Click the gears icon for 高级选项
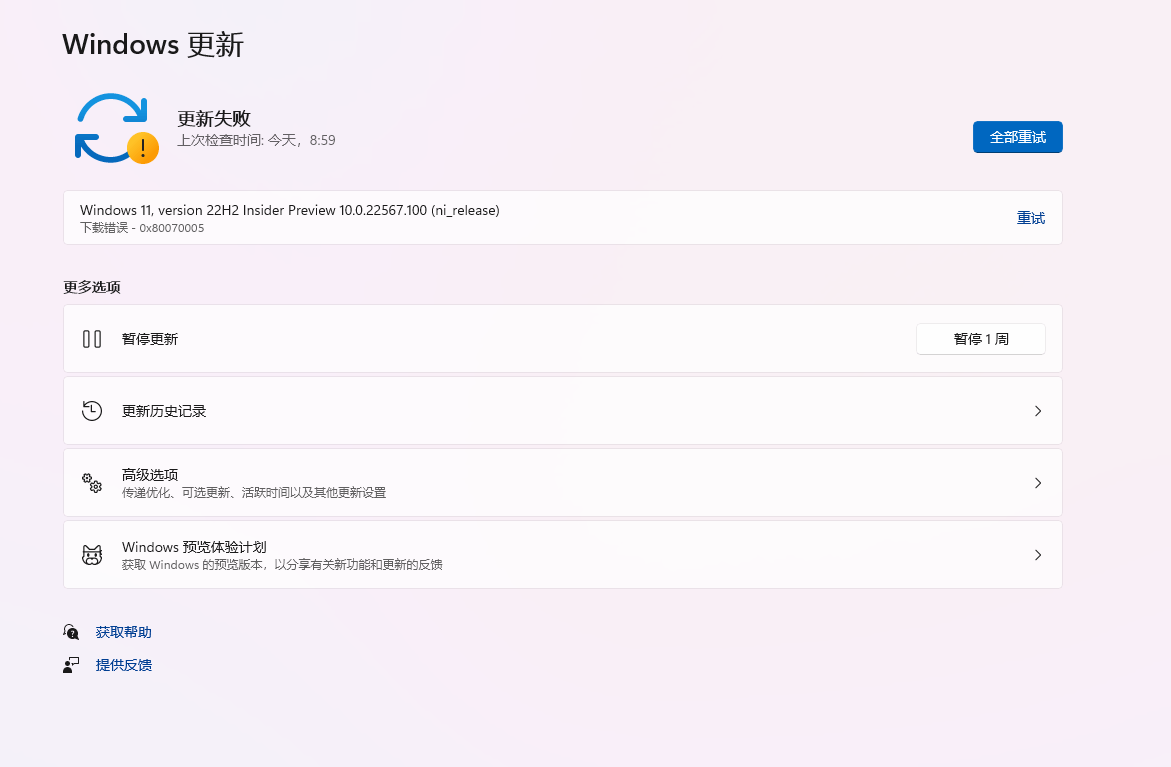The width and height of the screenshot is (1171, 767). click(92, 482)
